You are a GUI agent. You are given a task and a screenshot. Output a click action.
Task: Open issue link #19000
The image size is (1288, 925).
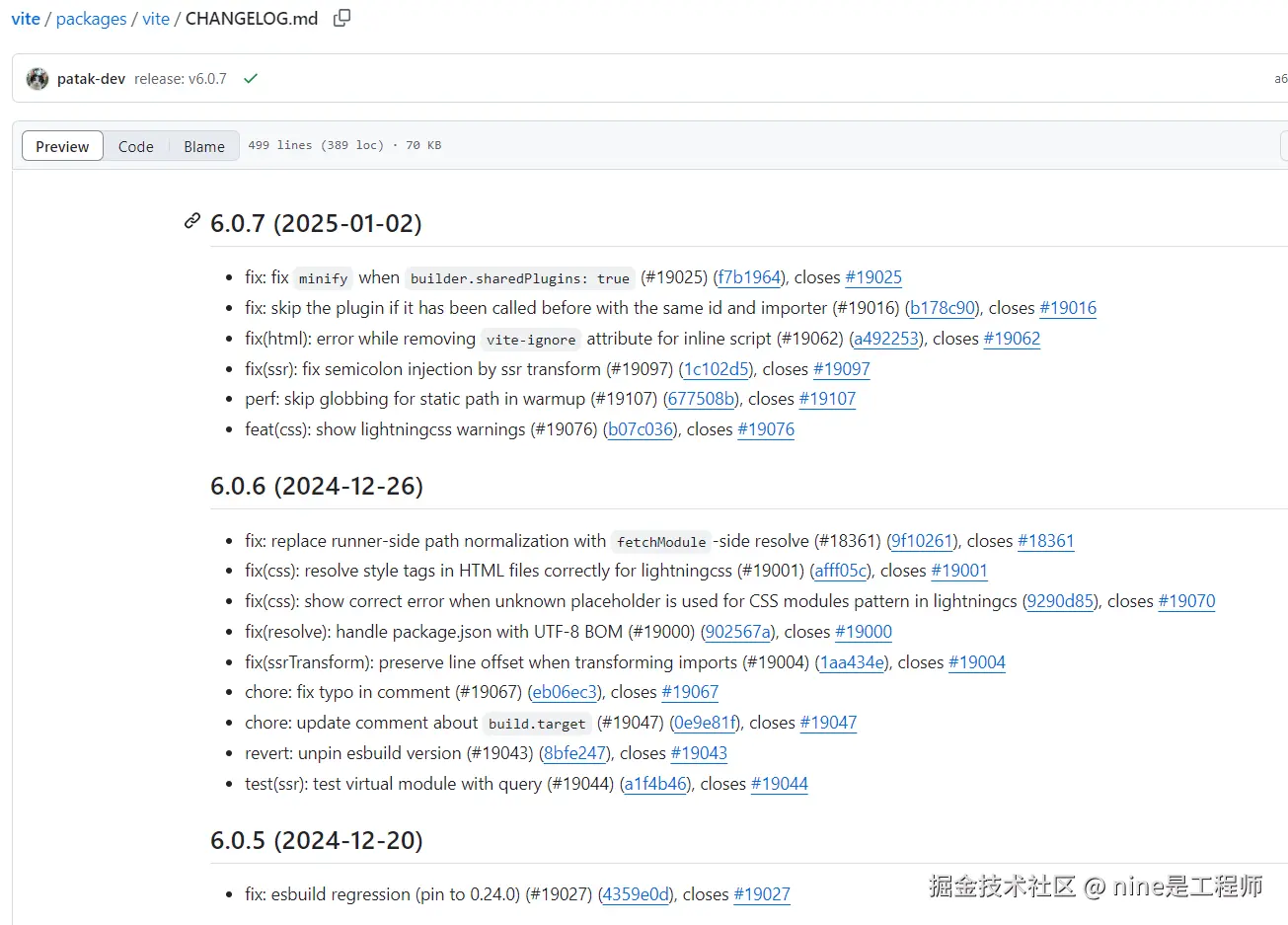coord(864,632)
